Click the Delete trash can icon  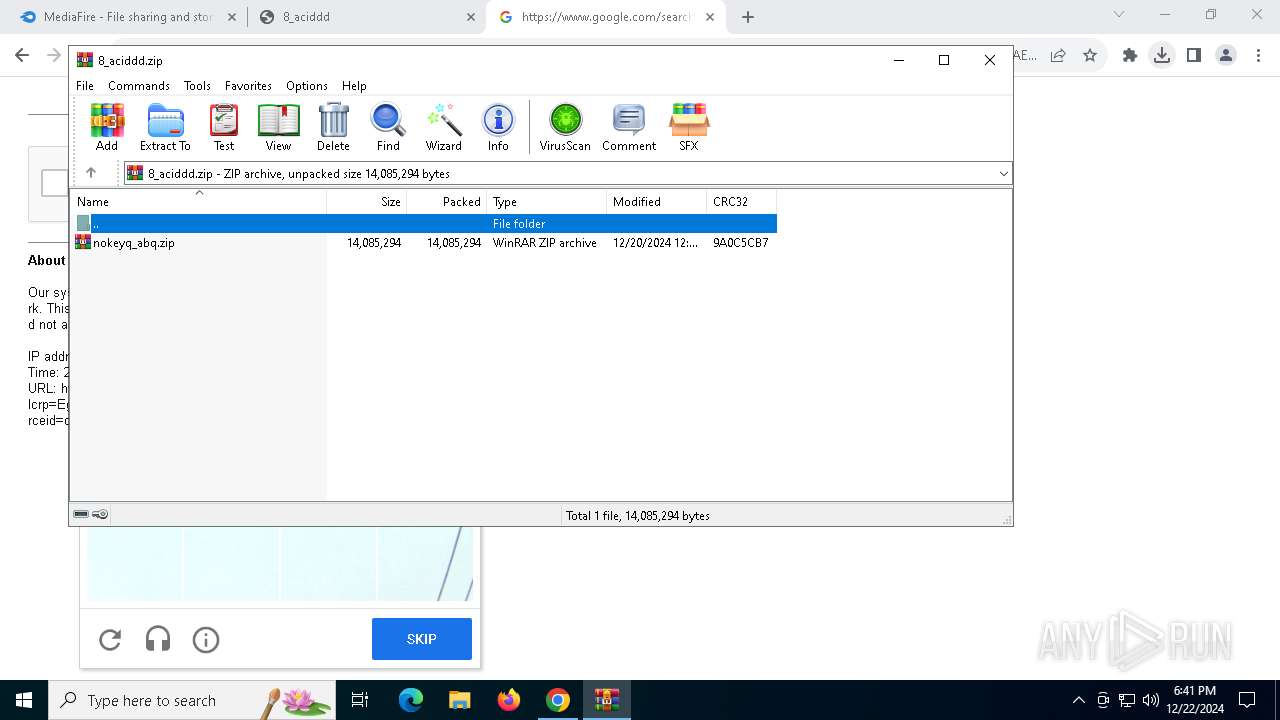(x=333, y=127)
